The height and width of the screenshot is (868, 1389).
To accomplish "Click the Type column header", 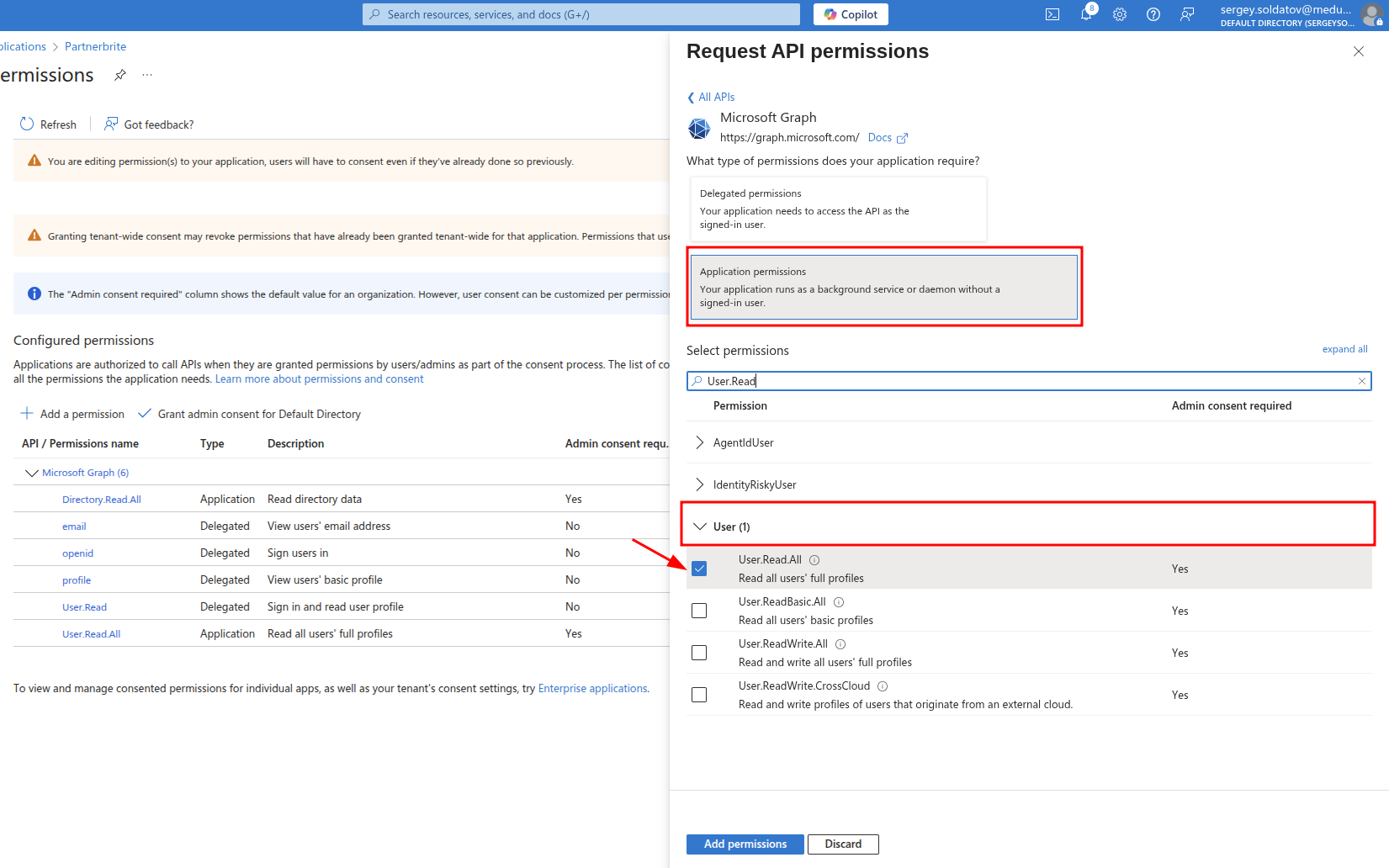I will [212, 443].
